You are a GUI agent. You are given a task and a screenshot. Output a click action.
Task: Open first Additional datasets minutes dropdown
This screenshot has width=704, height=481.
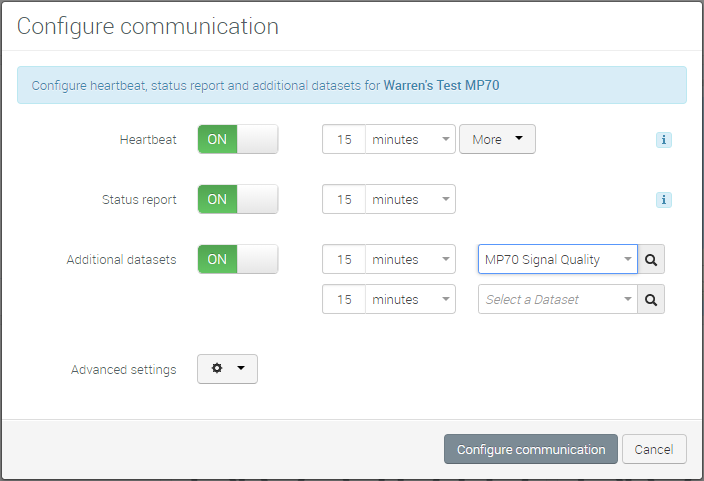(x=410, y=259)
